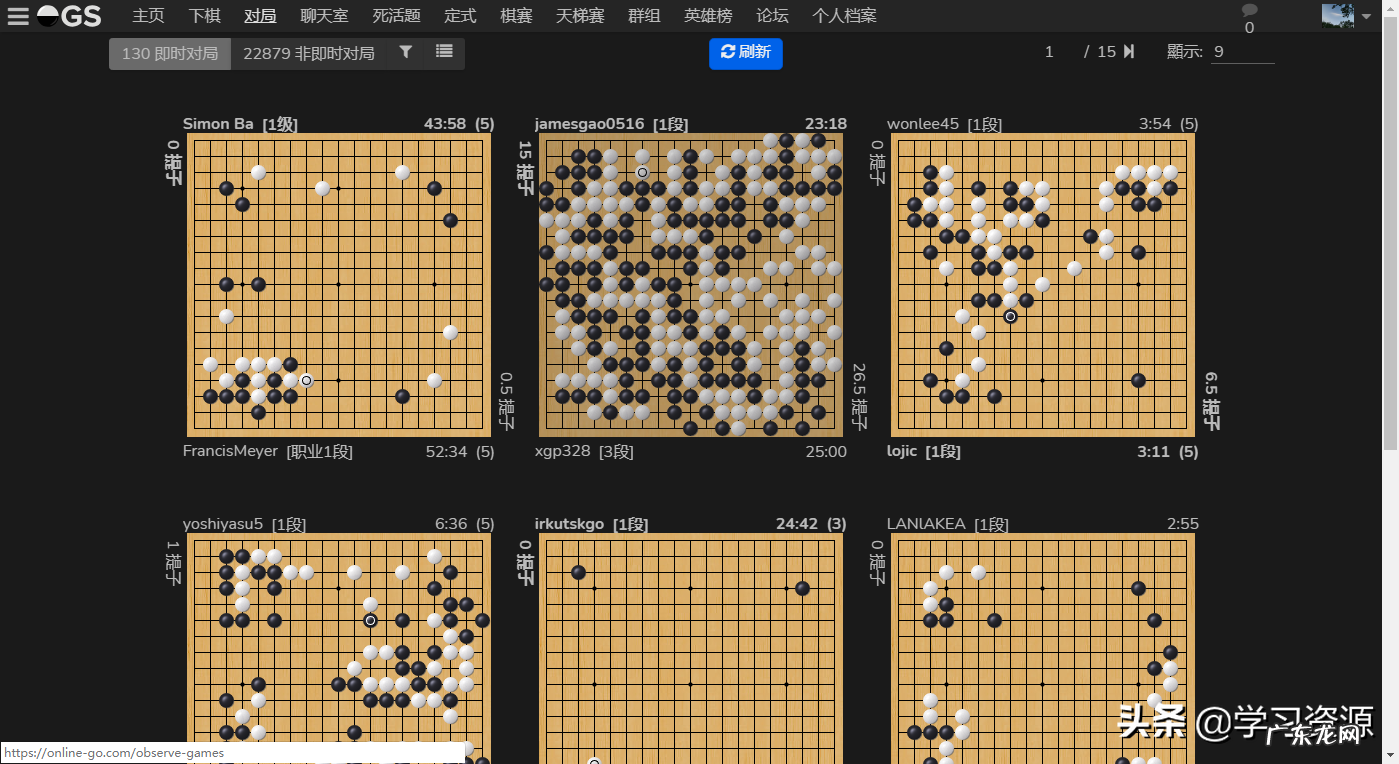Click the OGS logo

pyautogui.click(x=68, y=15)
